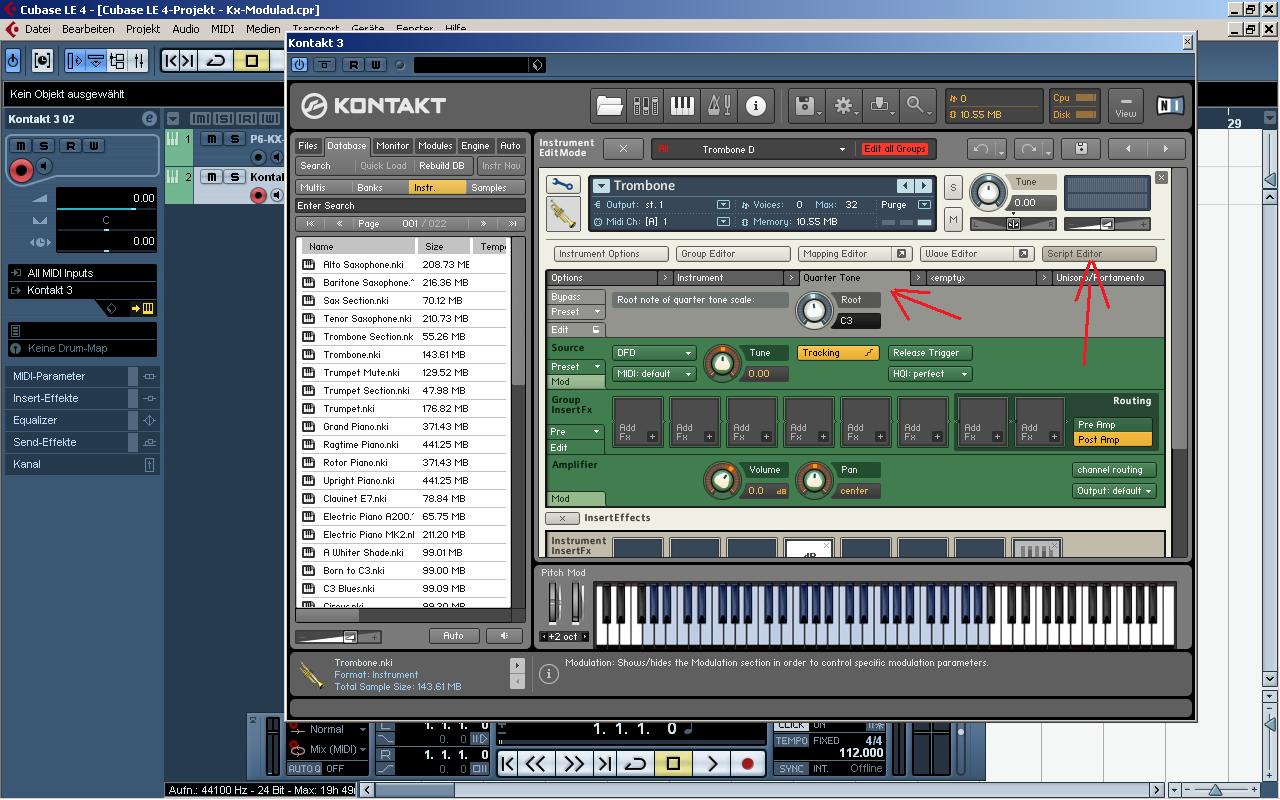Open the Output st. 1 dropdown
Viewport: 1280px width, 800px height.
click(x=723, y=205)
